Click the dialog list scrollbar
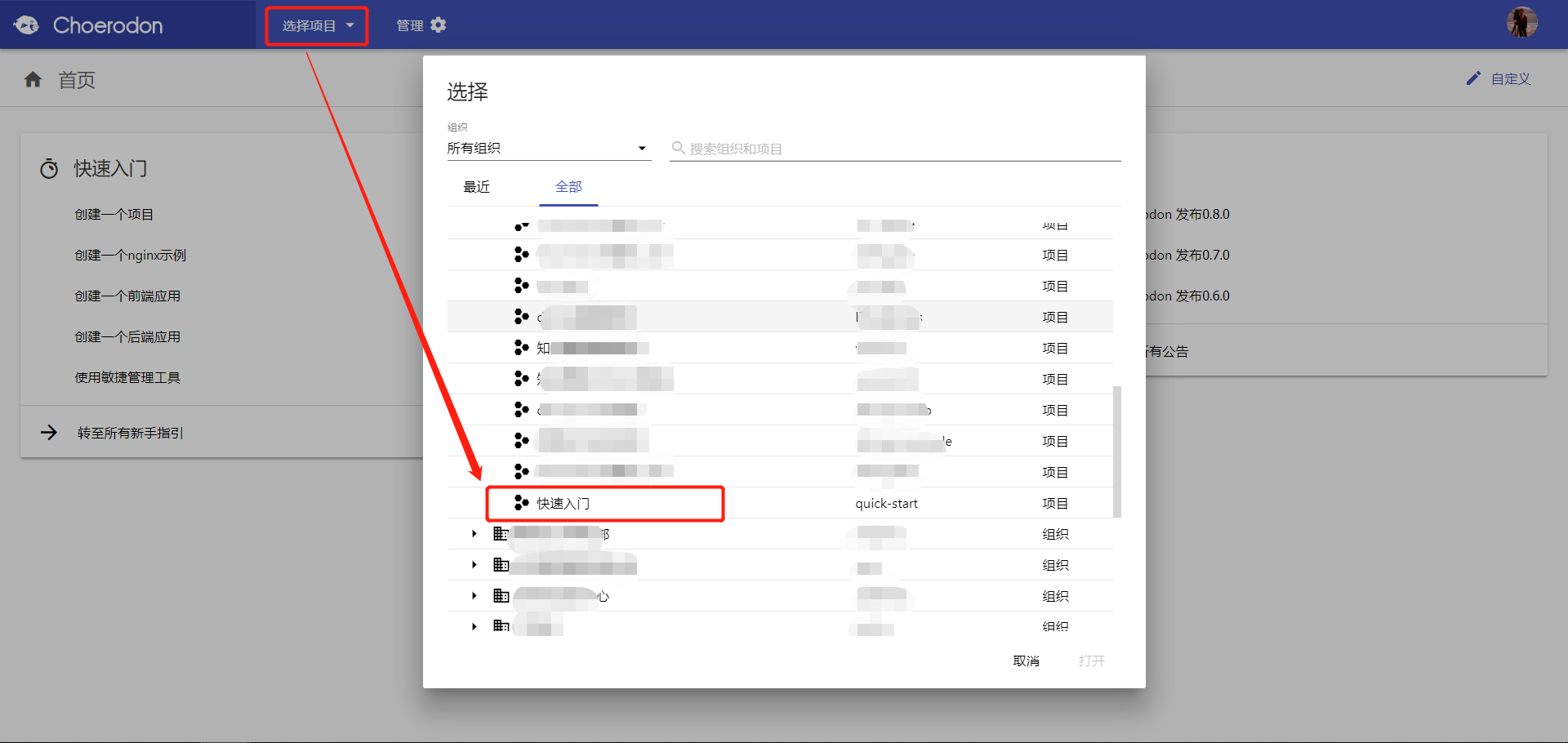This screenshot has height=743, width=1568. click(x=1117, y=452)
